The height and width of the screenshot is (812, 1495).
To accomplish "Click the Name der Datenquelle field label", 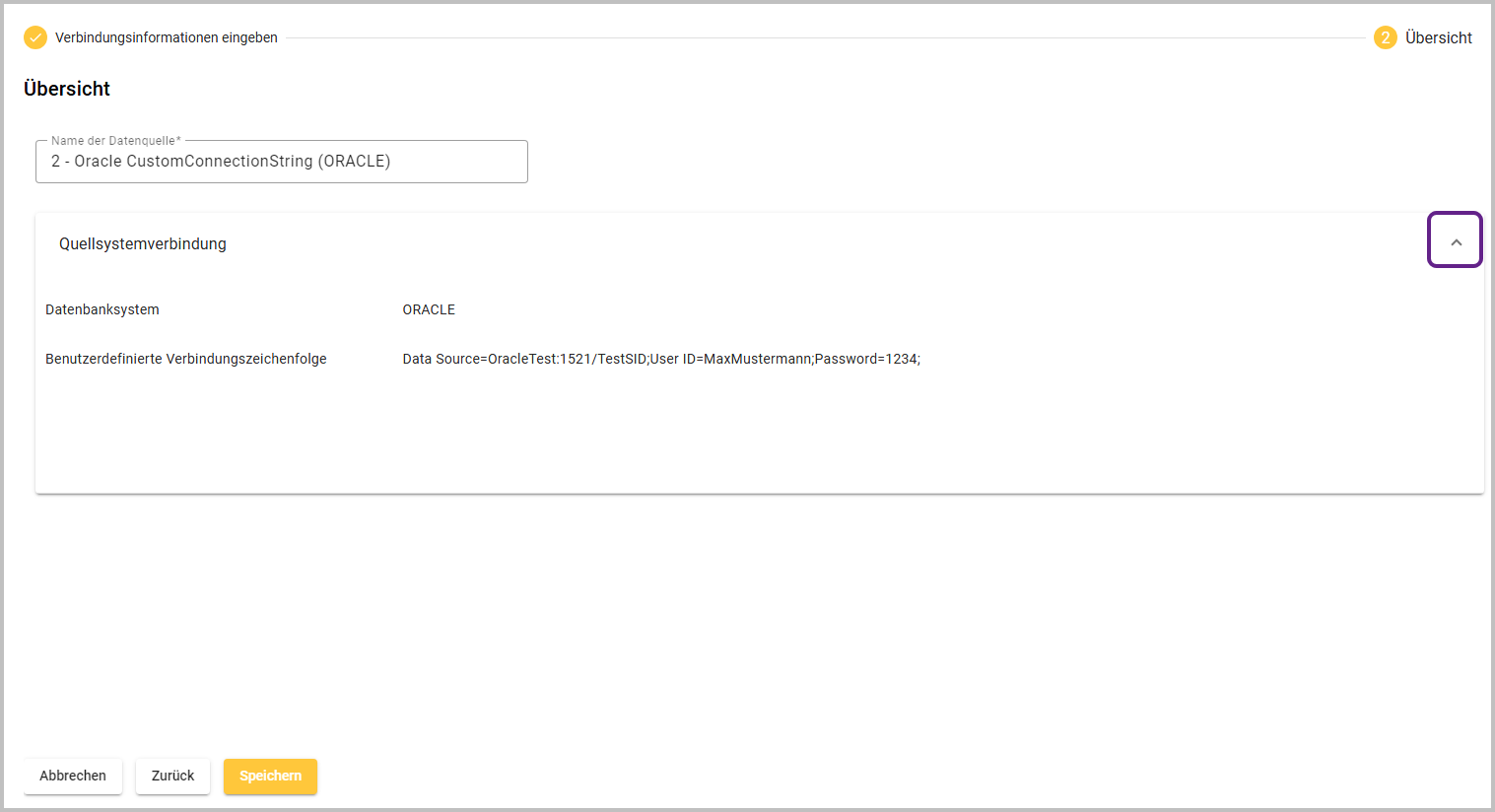I will 115,141.
